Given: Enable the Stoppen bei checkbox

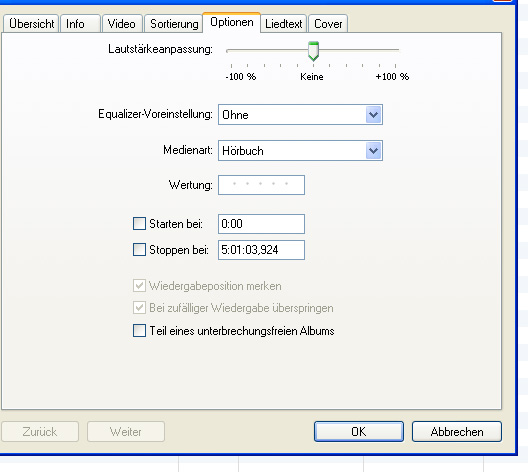Looking at the screenshot, I should (x=139, y=250).
